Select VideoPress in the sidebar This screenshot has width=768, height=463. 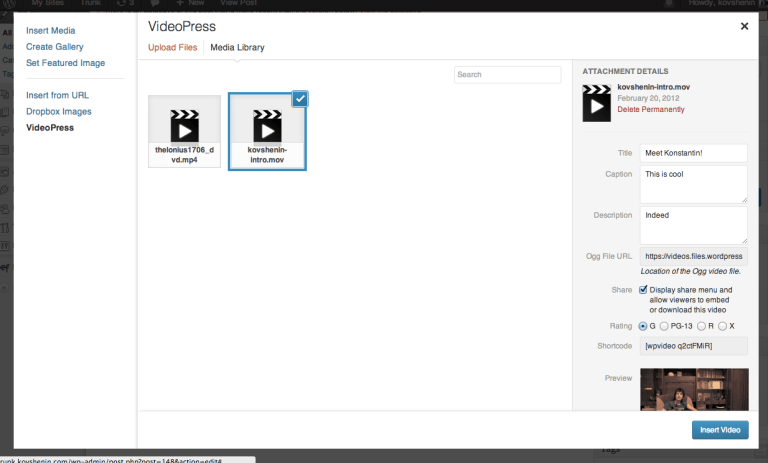(50, 127)
